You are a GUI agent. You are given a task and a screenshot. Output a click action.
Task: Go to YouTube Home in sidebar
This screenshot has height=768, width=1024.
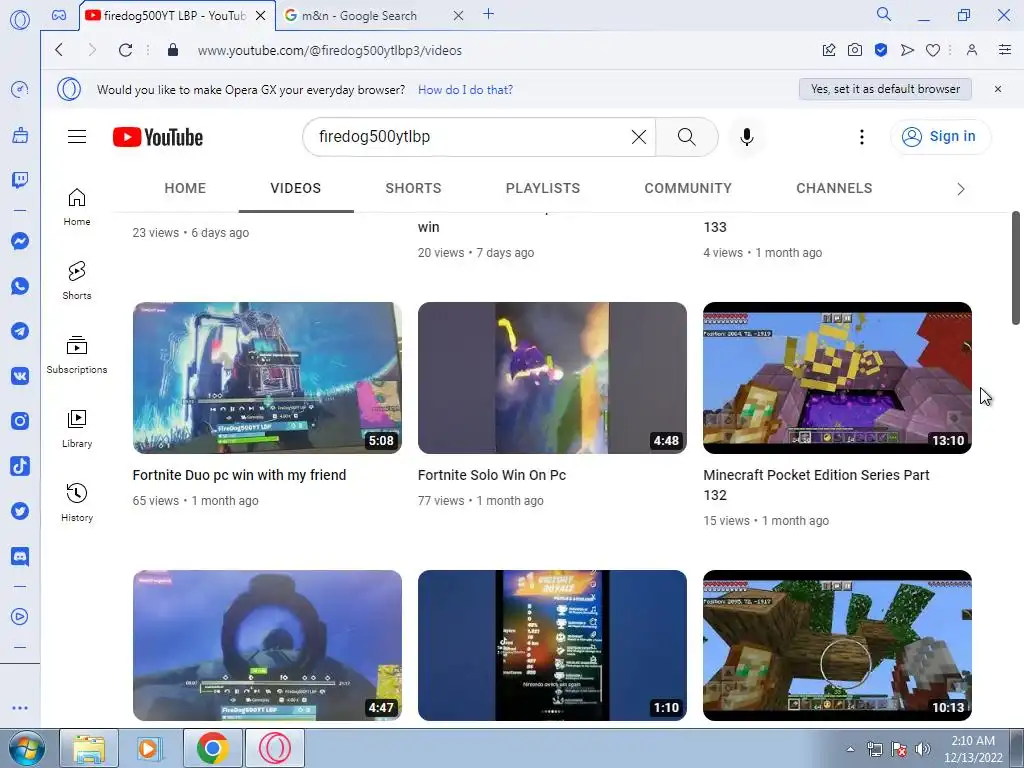coord(77,207)
